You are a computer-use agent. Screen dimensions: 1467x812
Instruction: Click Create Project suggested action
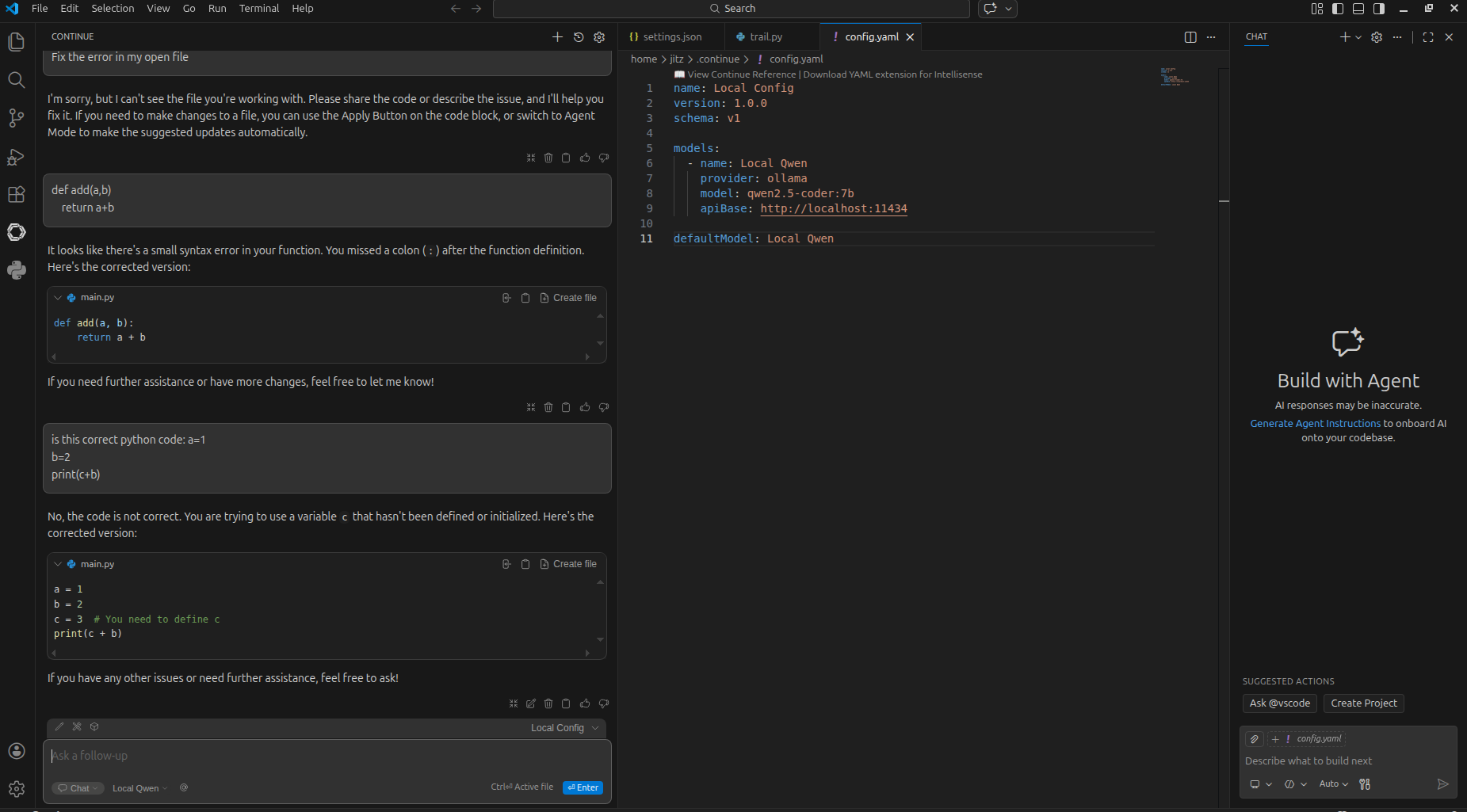tap(1364, 703)
